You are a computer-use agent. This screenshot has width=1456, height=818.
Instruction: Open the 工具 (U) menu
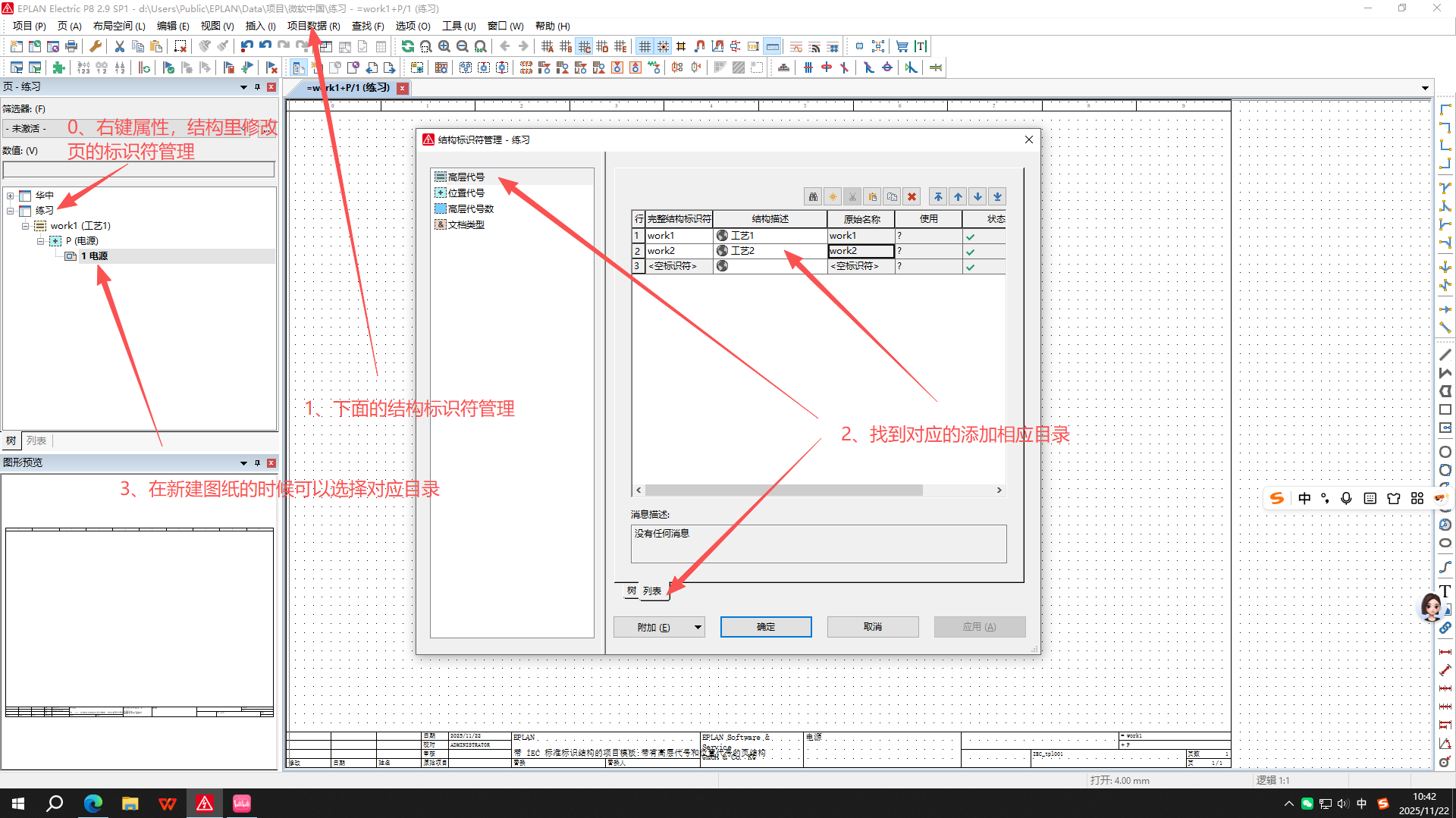(459, 26)
